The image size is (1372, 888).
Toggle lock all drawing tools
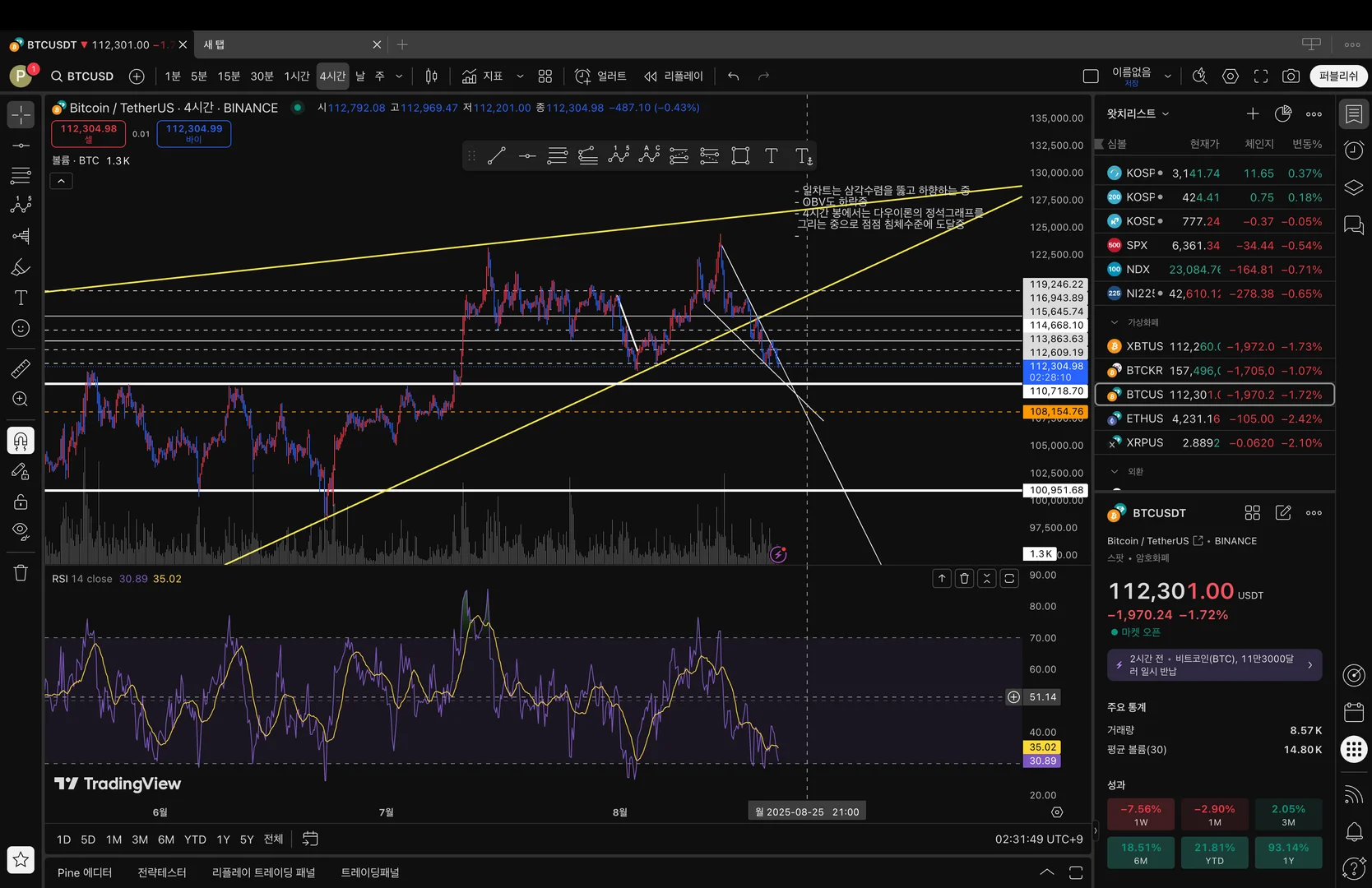click(21, 502)
